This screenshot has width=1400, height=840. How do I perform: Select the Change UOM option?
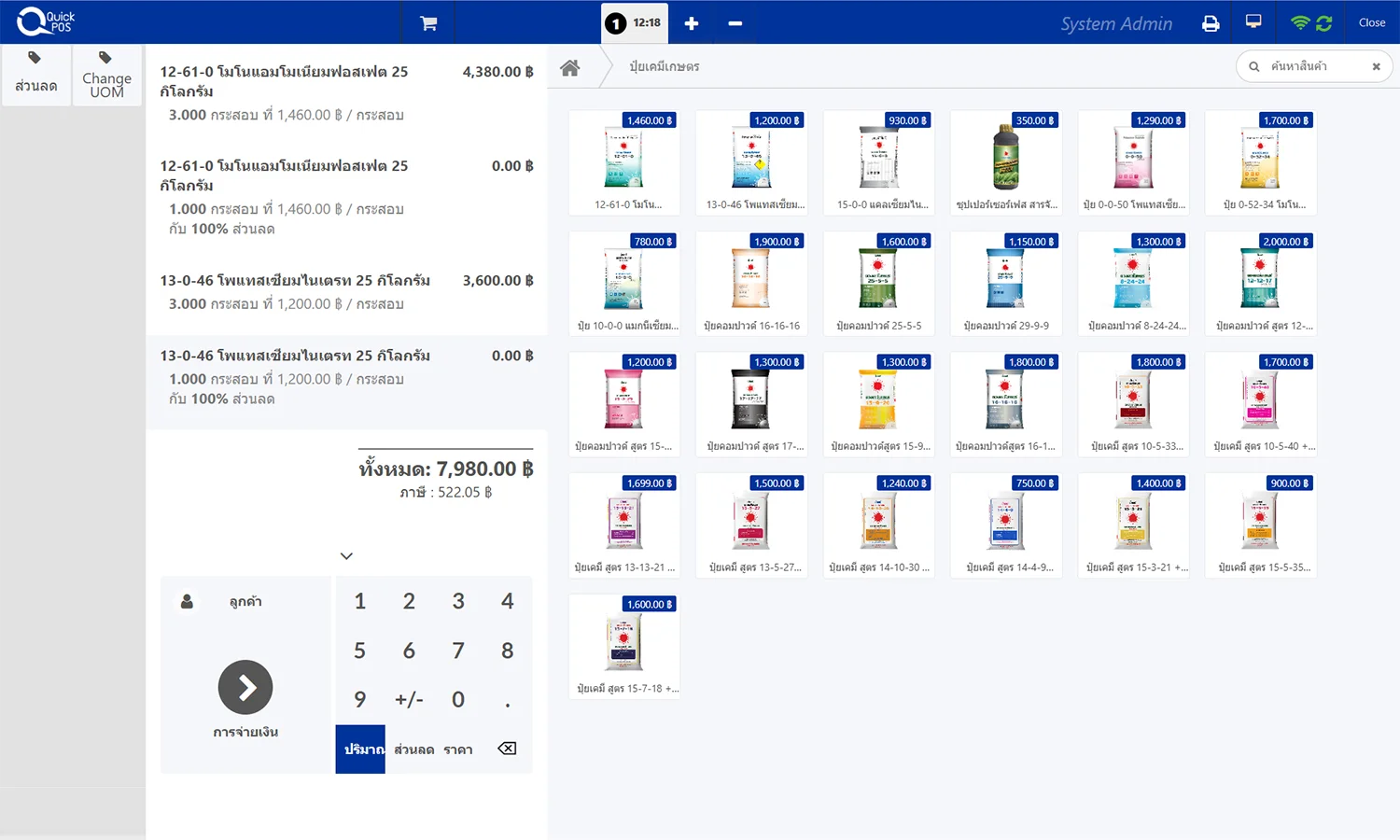pos(106,75)
